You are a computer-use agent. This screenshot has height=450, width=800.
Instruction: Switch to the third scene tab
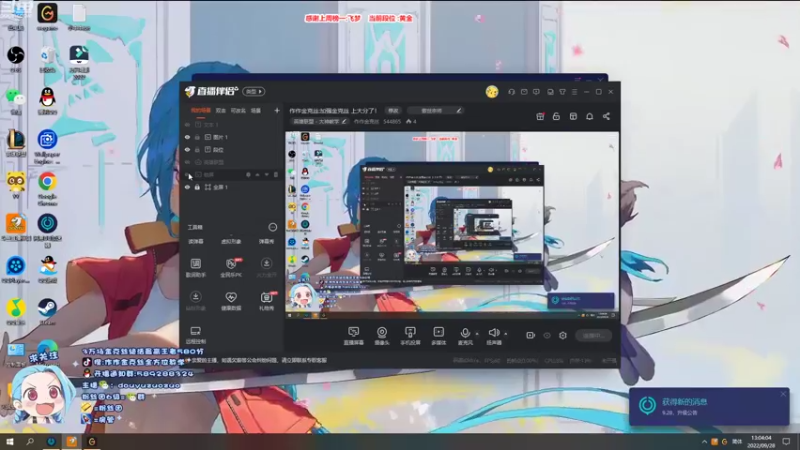tap(238, 110)
